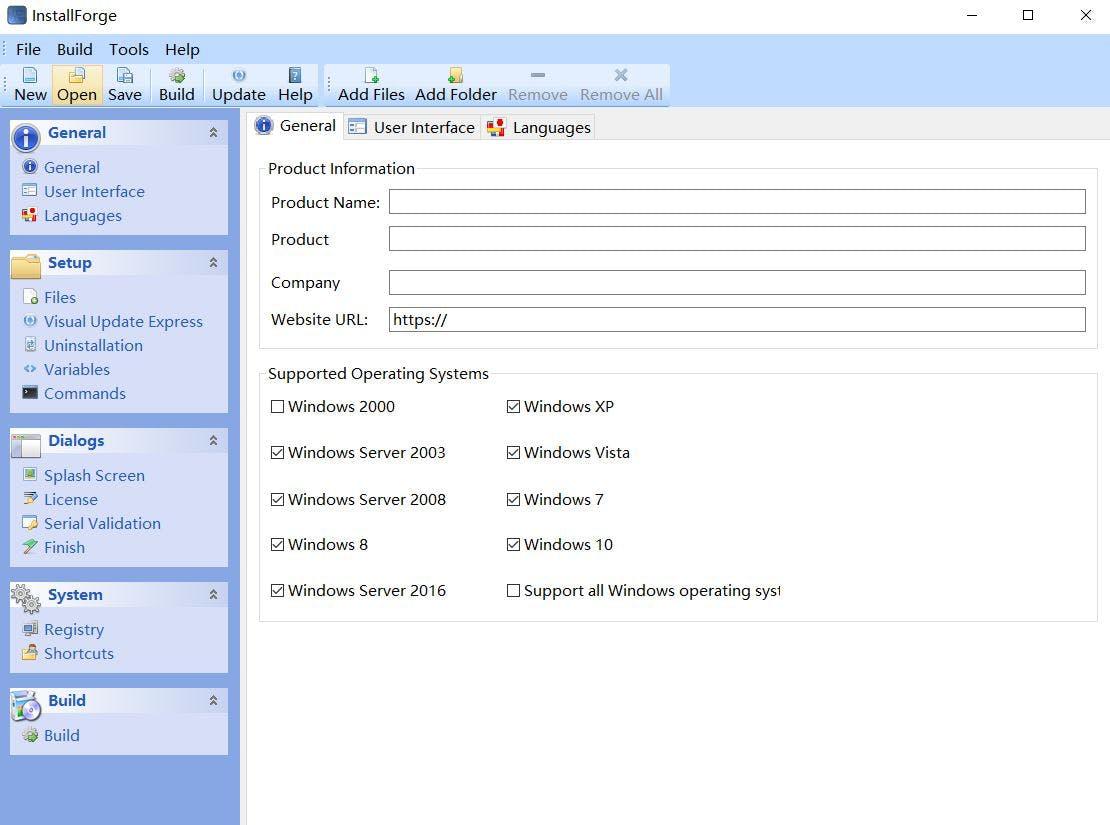Open Visual Update Express settings
This screenshot has height=825, width=1110.
click(x=122, y=322)
